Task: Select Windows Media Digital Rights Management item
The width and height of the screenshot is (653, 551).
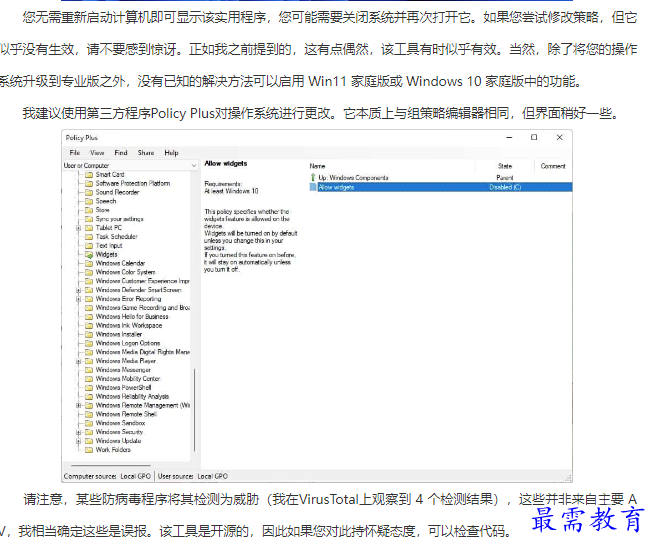Action: (x=142, y=352)
